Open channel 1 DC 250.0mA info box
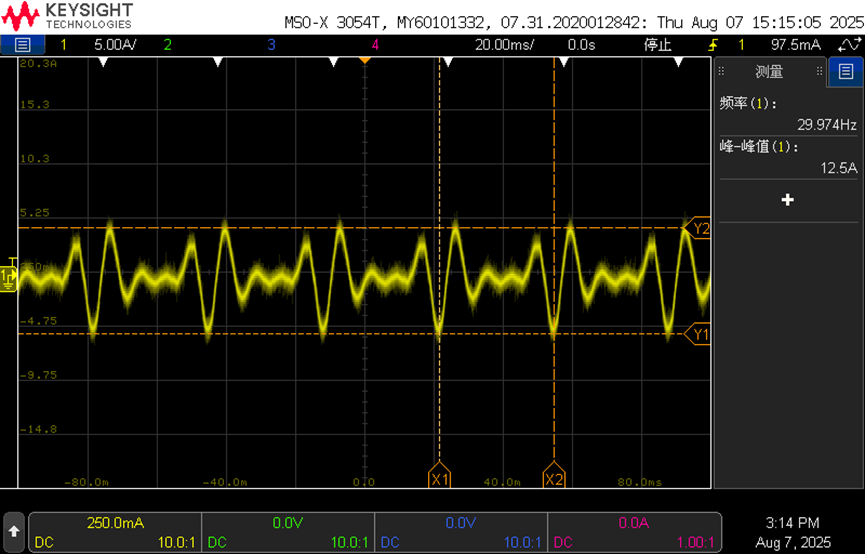This screenshot has height=554, width=865. pyautogui.click(x=115, y=532)
